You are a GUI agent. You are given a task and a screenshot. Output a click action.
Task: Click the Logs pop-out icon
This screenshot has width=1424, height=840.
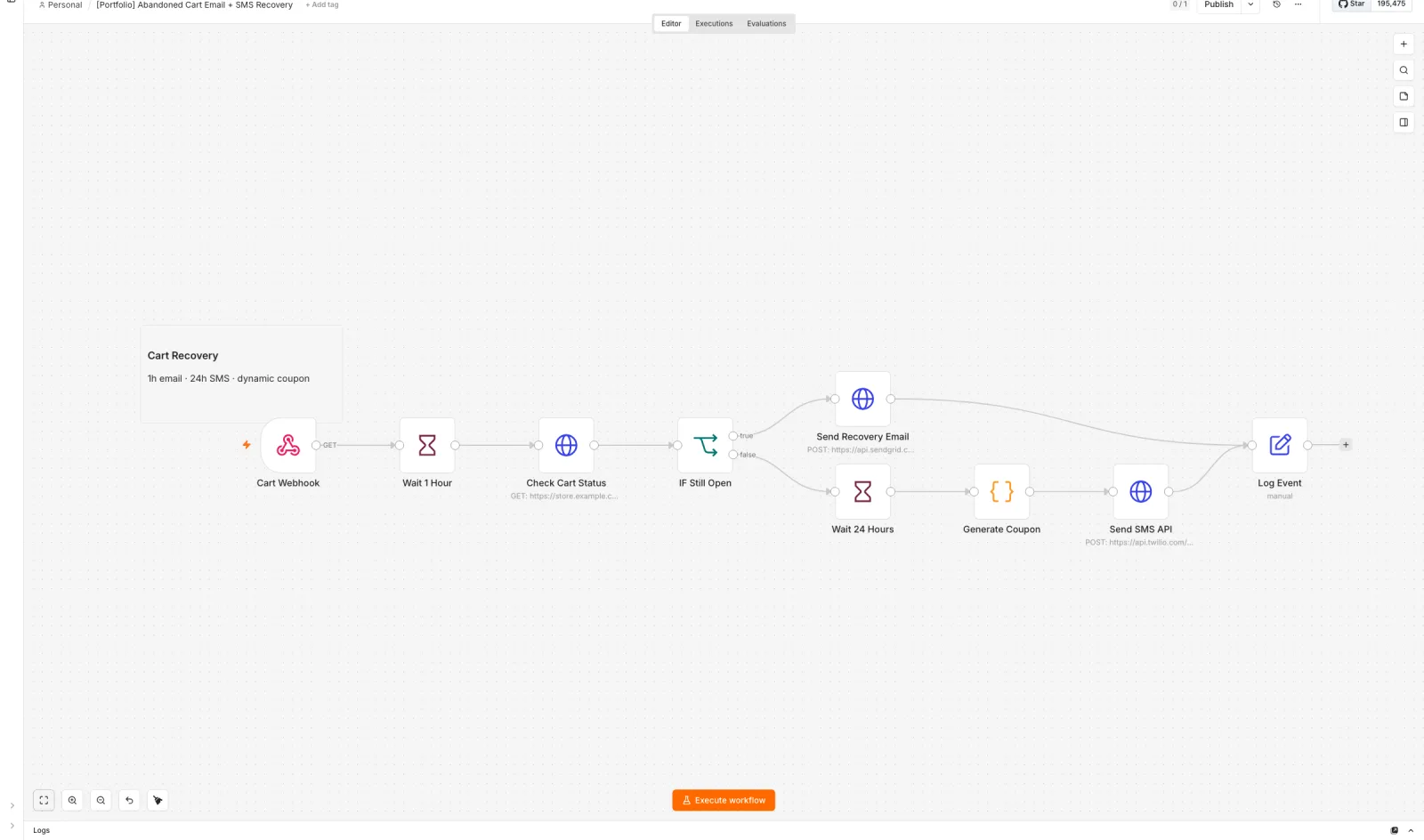(x=1394, y=830)
